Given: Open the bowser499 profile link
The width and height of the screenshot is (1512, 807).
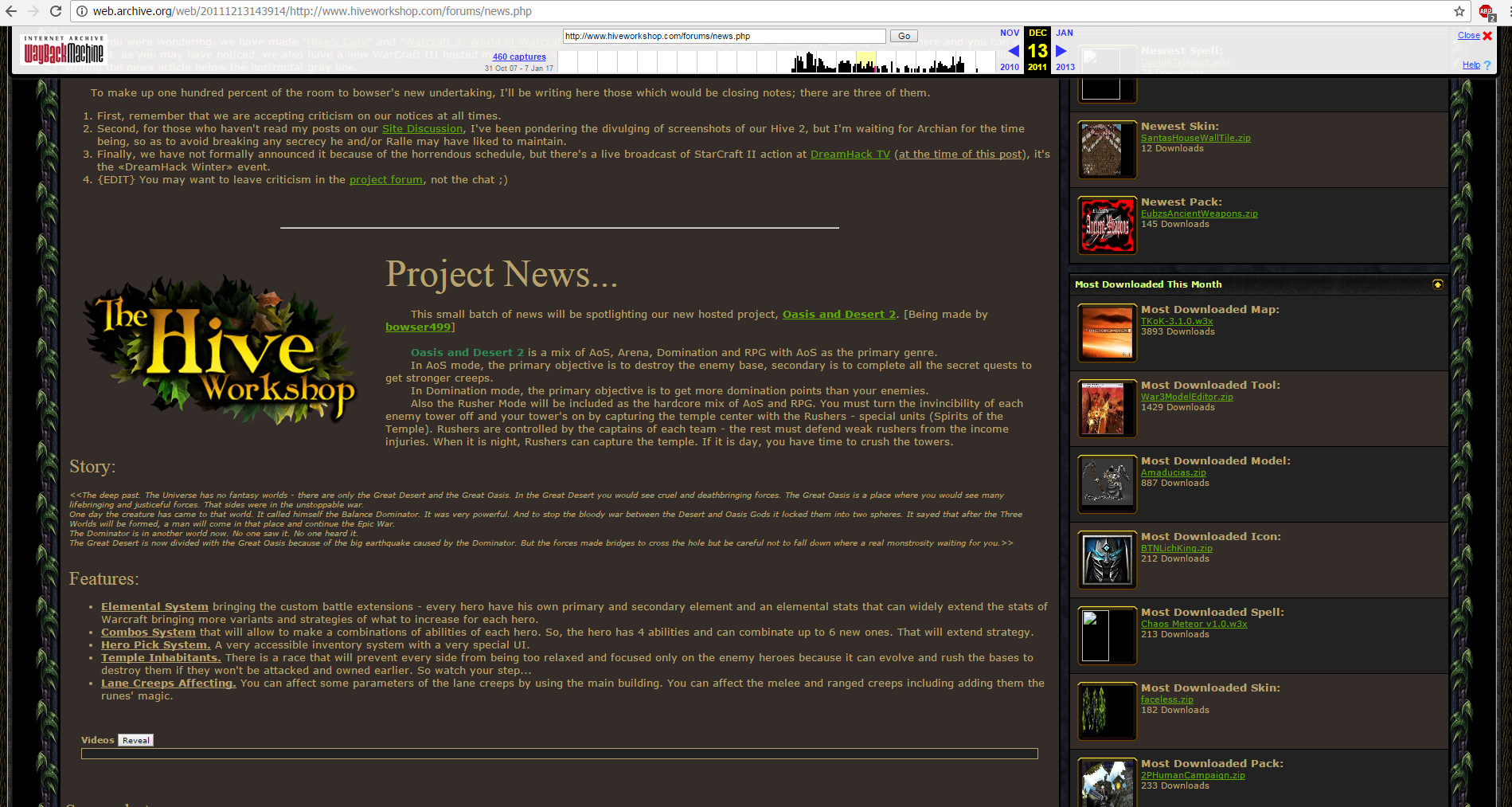Looking at the screenshot, I should [418, 327].
